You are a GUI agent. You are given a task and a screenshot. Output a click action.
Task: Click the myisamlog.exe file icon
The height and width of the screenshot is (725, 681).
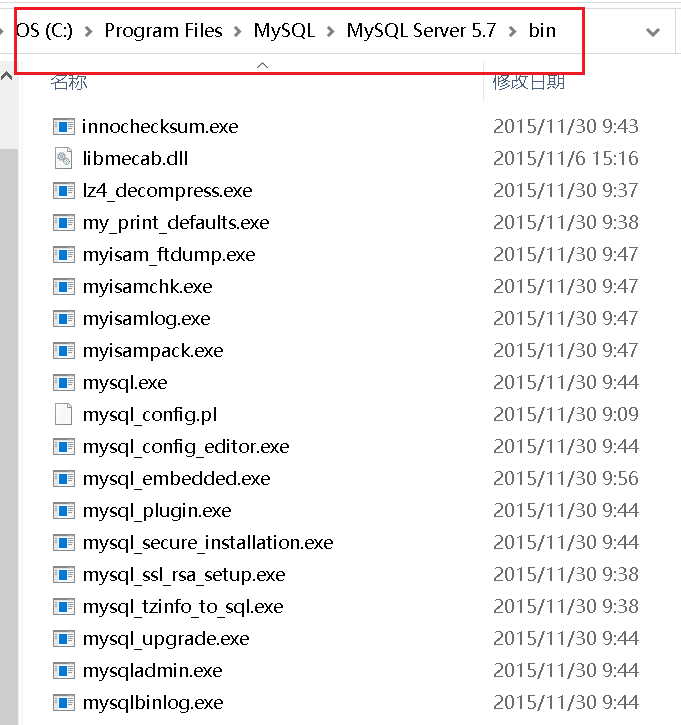click(x=64, y=319)
